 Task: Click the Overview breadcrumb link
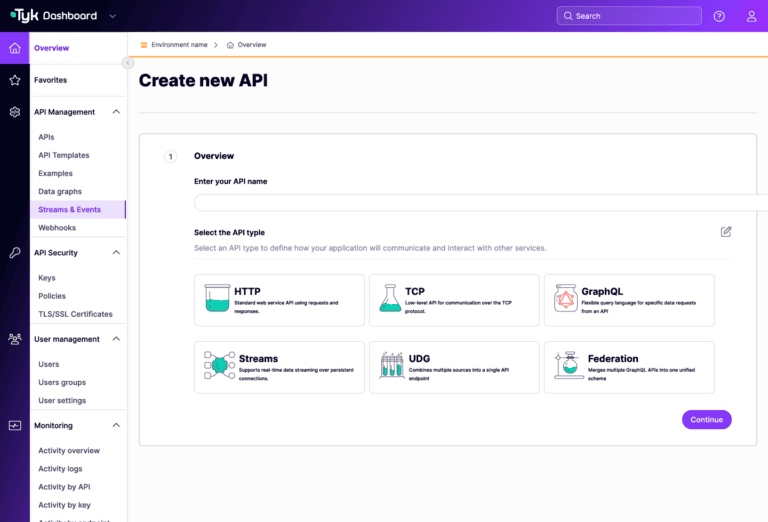[x=252, y=45]
